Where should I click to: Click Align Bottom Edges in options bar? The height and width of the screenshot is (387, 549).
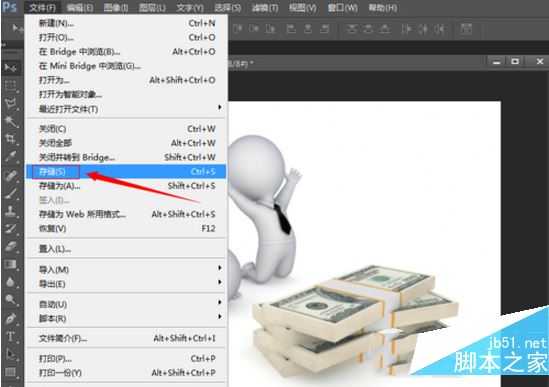(x=270, y=29)
